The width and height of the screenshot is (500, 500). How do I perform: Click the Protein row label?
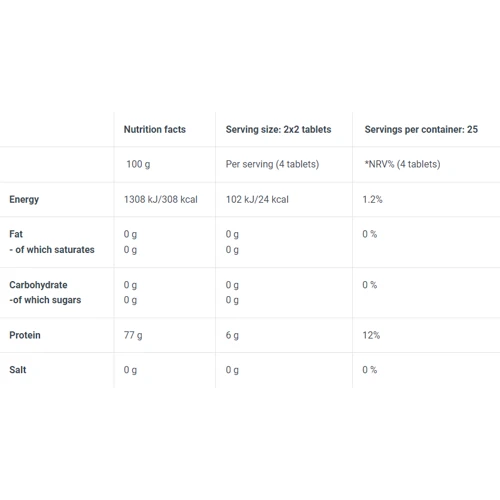(25, 335)
